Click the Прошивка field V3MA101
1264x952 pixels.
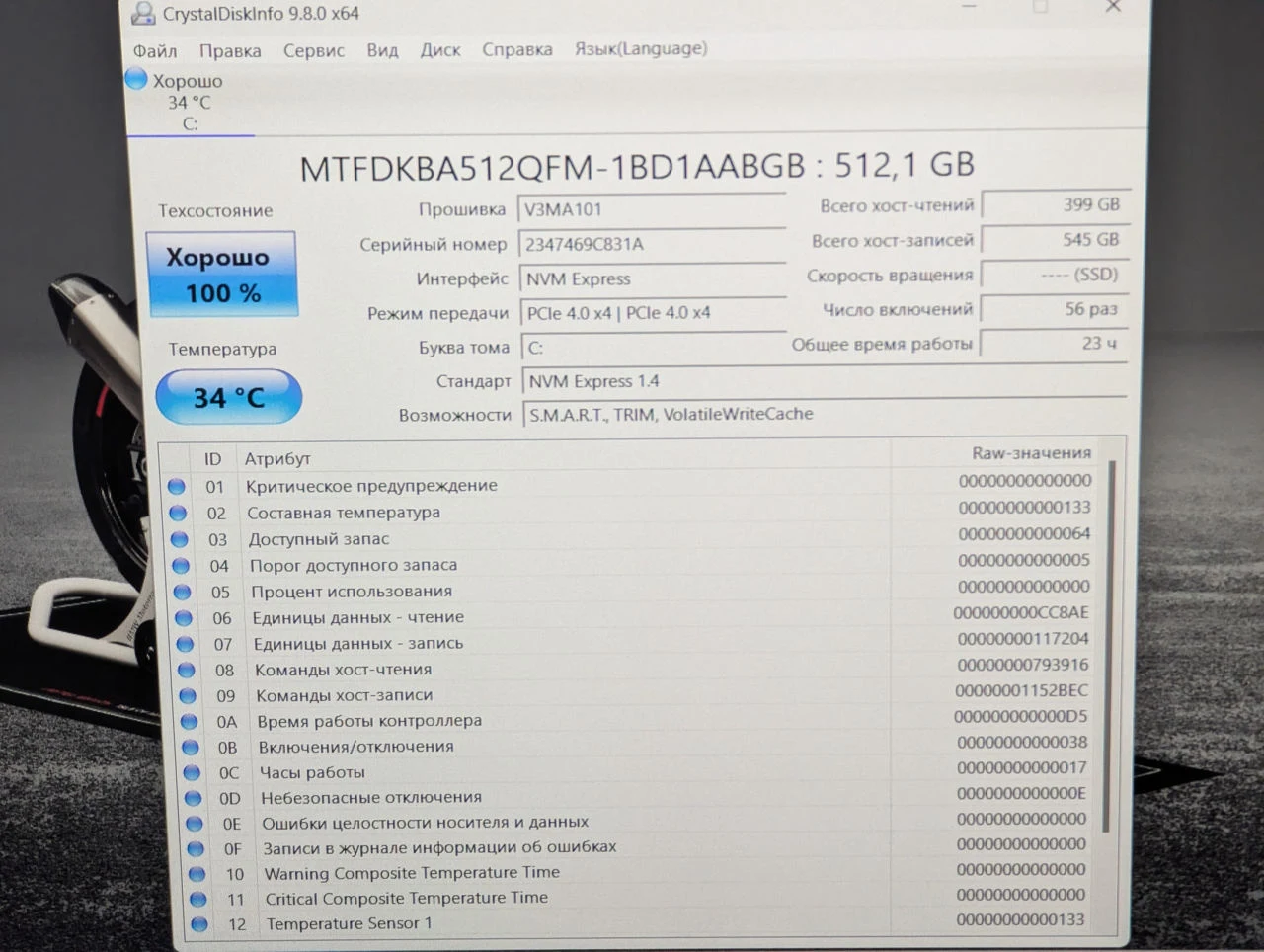(x=652, y=209)
